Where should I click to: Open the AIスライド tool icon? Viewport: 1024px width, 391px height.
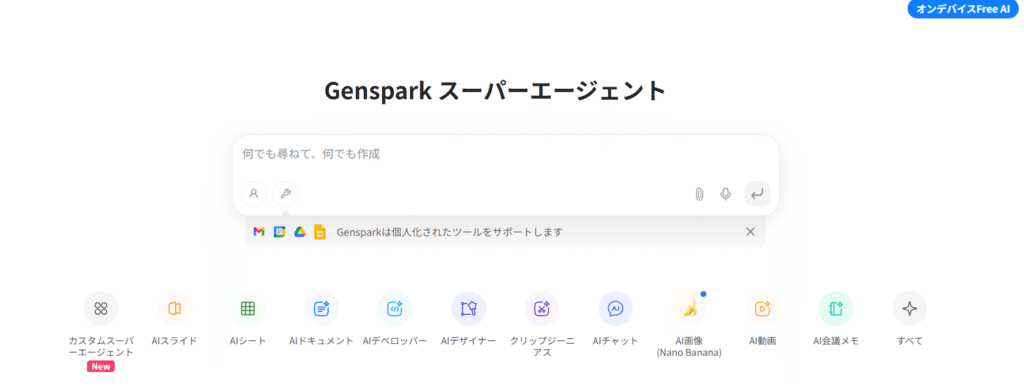(174, 308)
